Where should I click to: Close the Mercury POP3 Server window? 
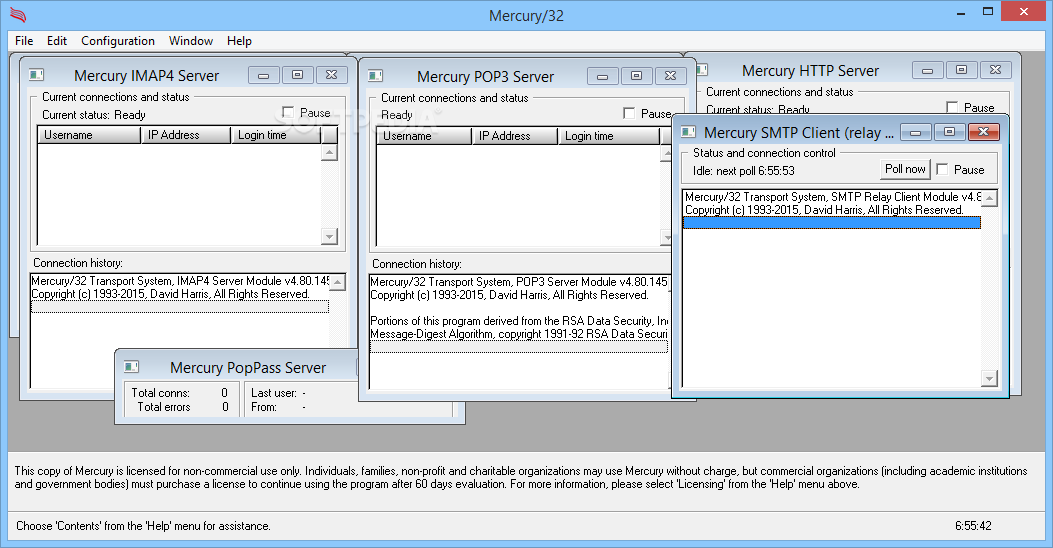coord(671,76)
